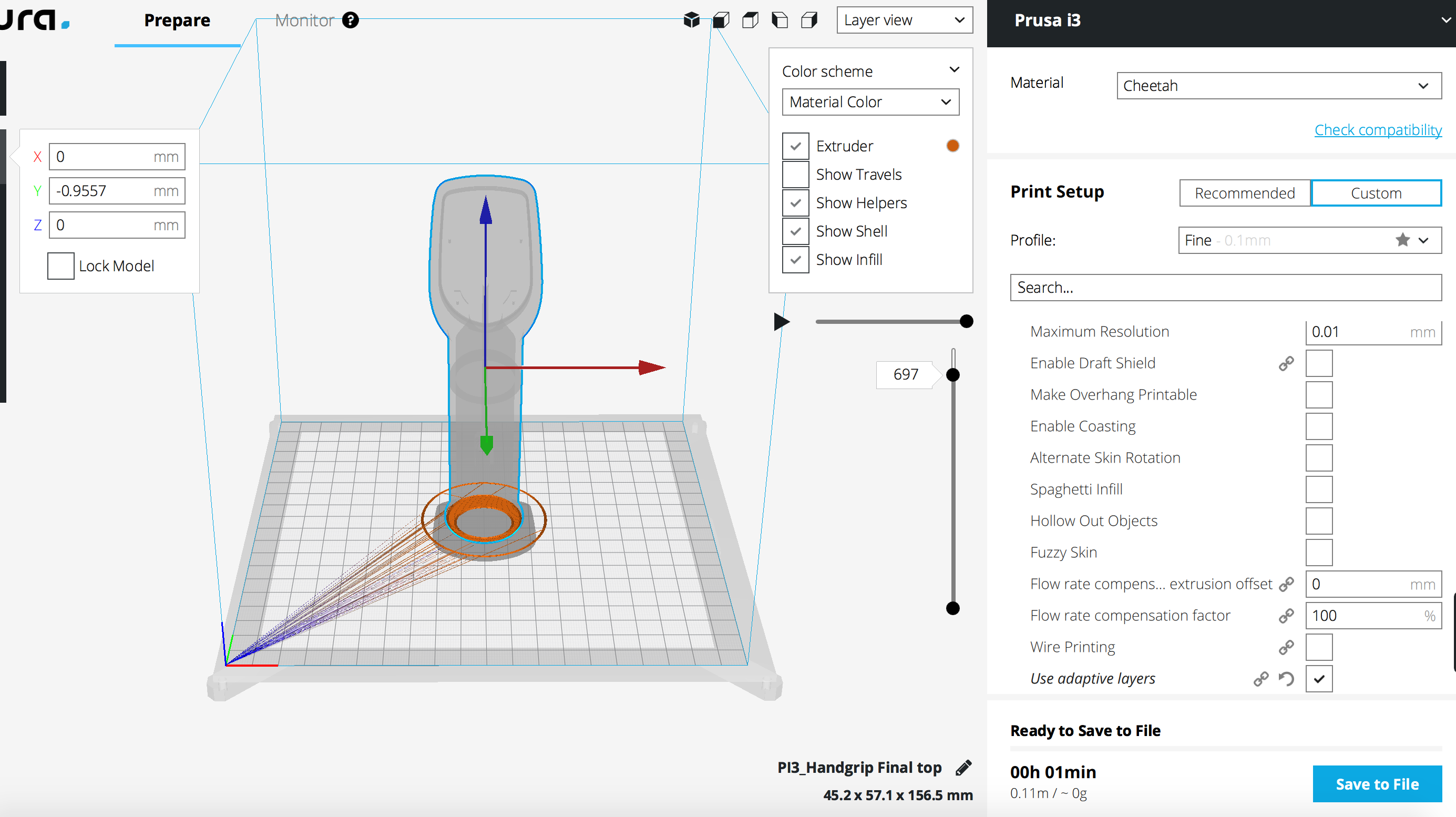Enable Hollow Out Objects checkbox
This screenshot has height=817, width=1456.
pyautogui.click(x=1319, y=522)
